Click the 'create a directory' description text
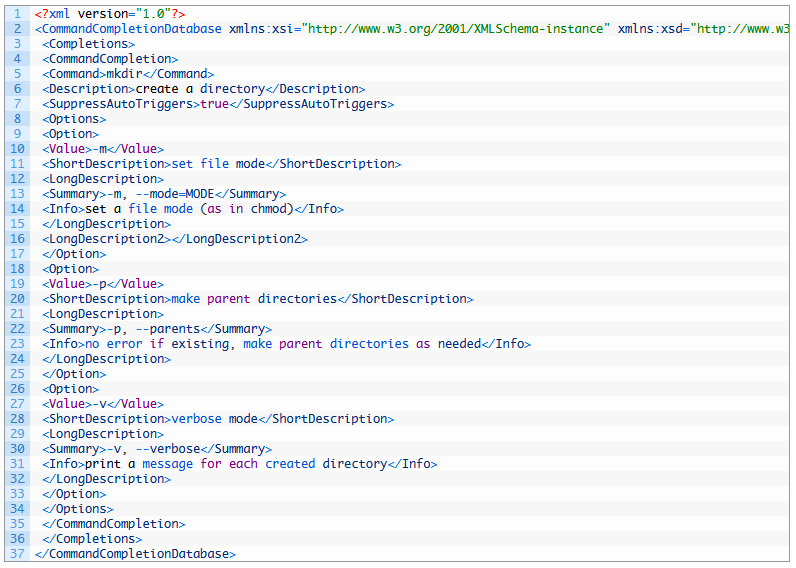 point(201,89)
